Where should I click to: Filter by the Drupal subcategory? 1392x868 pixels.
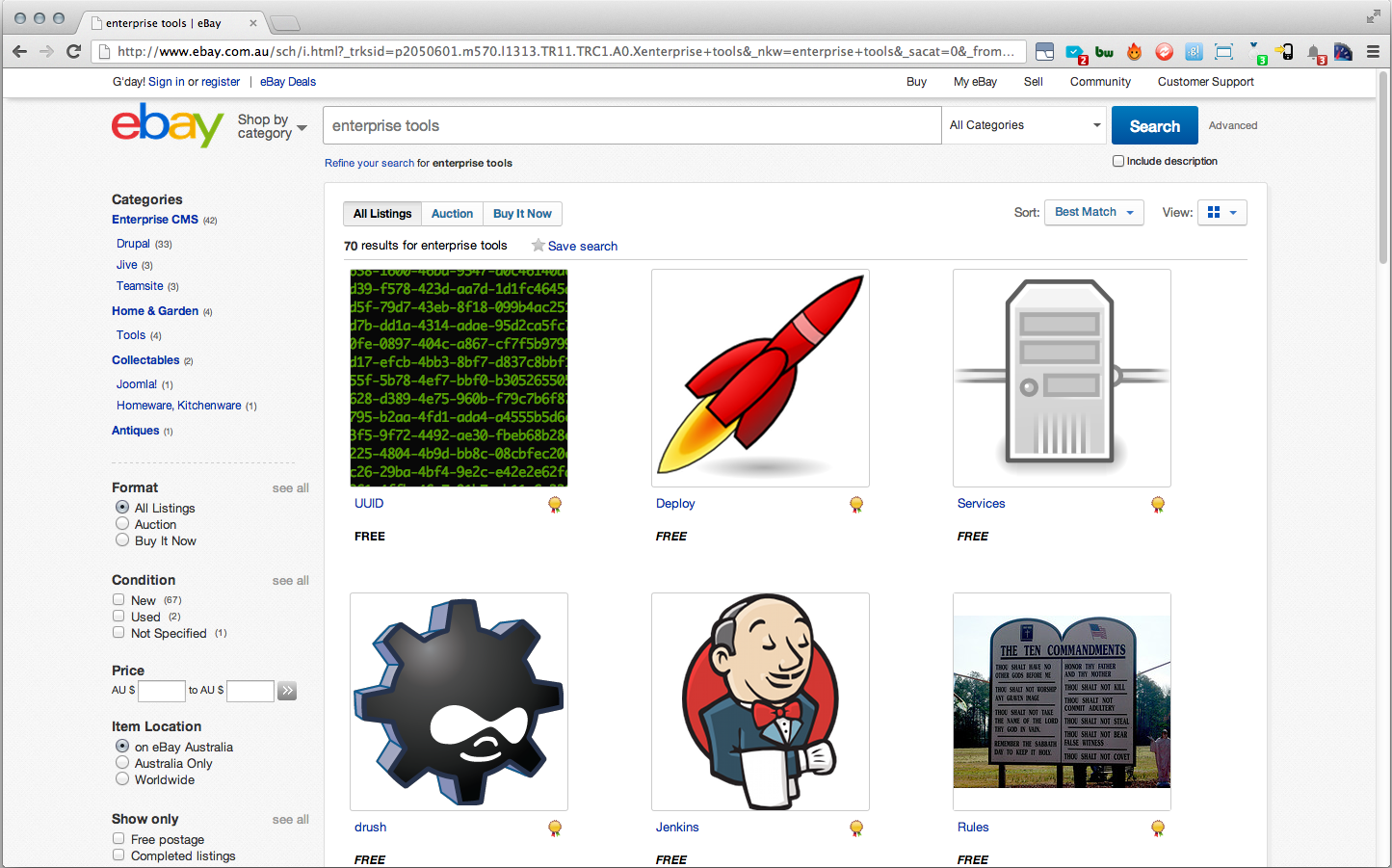tap(133, 244)
